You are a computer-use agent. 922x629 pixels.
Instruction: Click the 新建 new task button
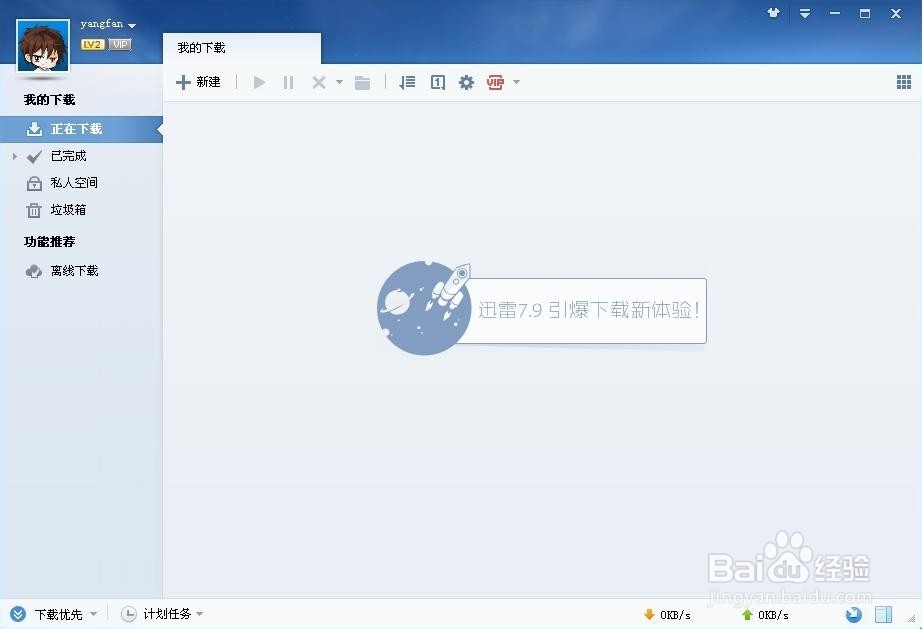(198, 82)
